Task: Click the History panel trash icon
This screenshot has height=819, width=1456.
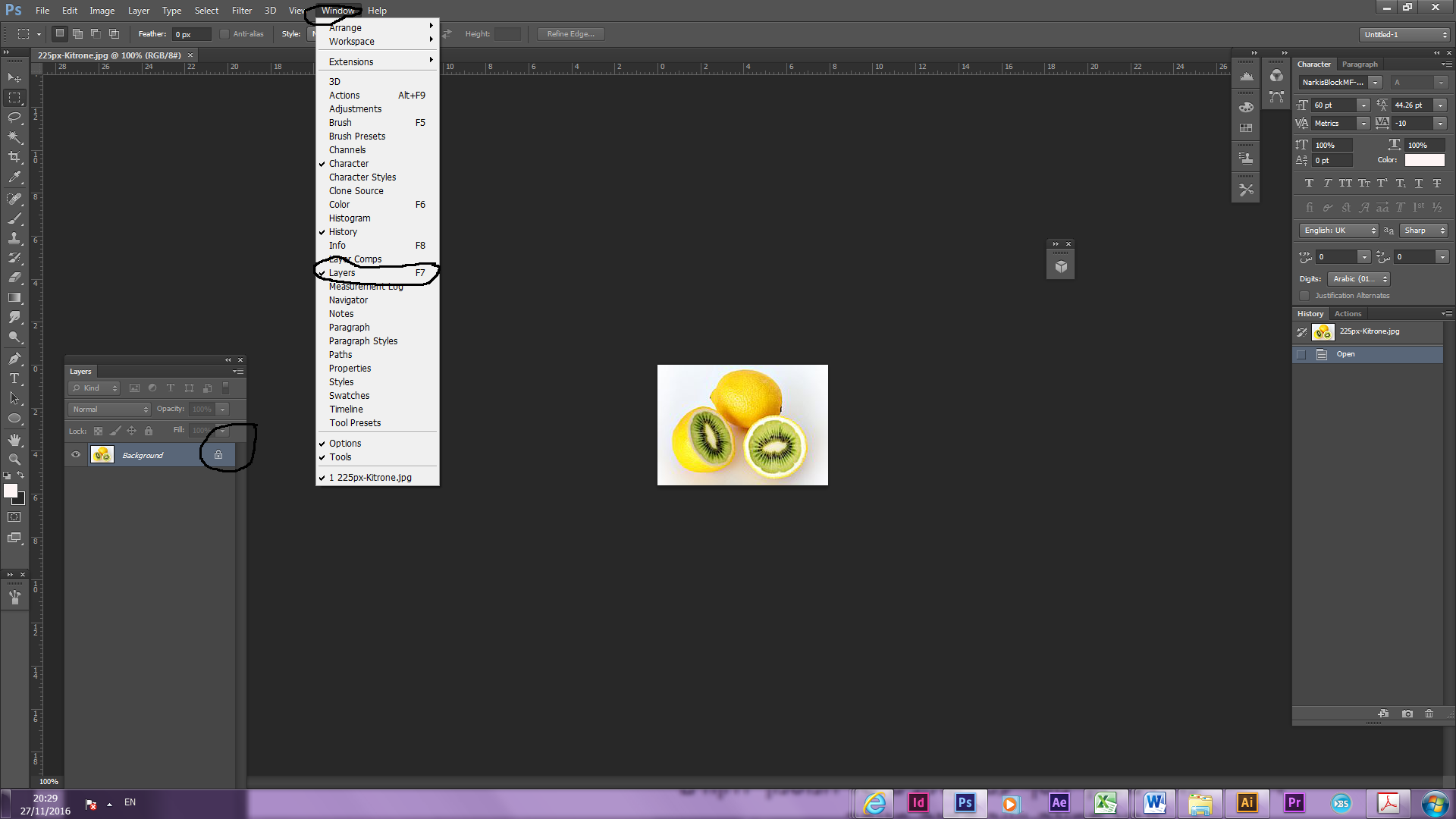Action: [1429, 714]
